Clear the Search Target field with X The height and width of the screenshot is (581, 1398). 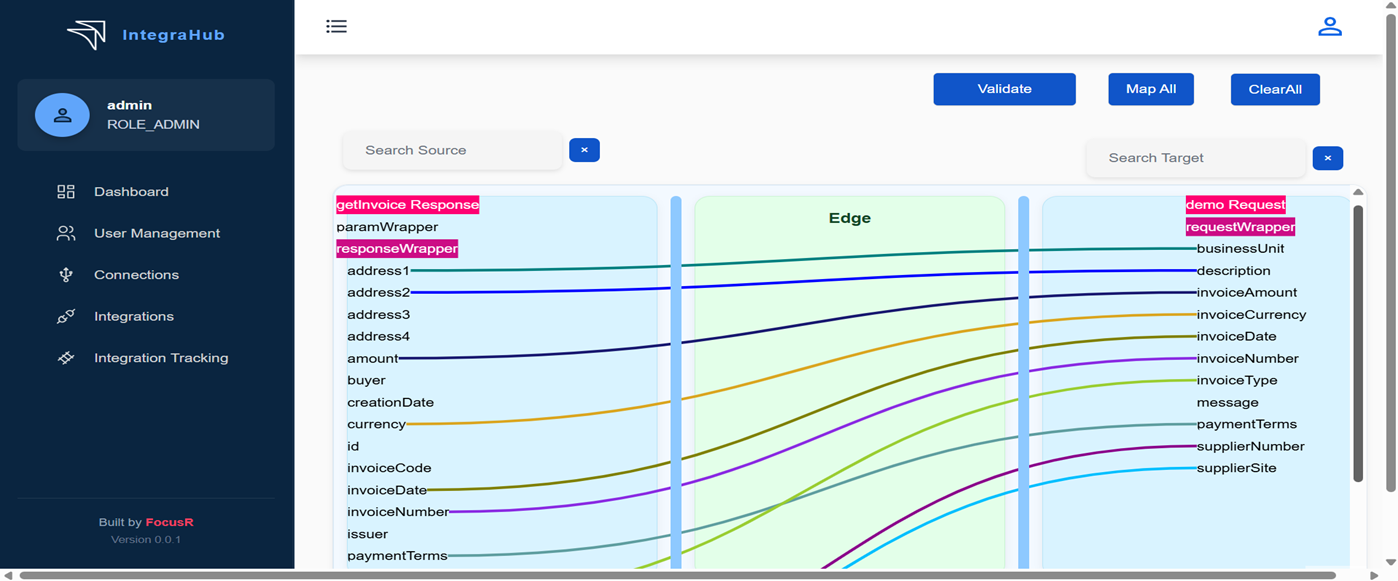pos(1327,158)
